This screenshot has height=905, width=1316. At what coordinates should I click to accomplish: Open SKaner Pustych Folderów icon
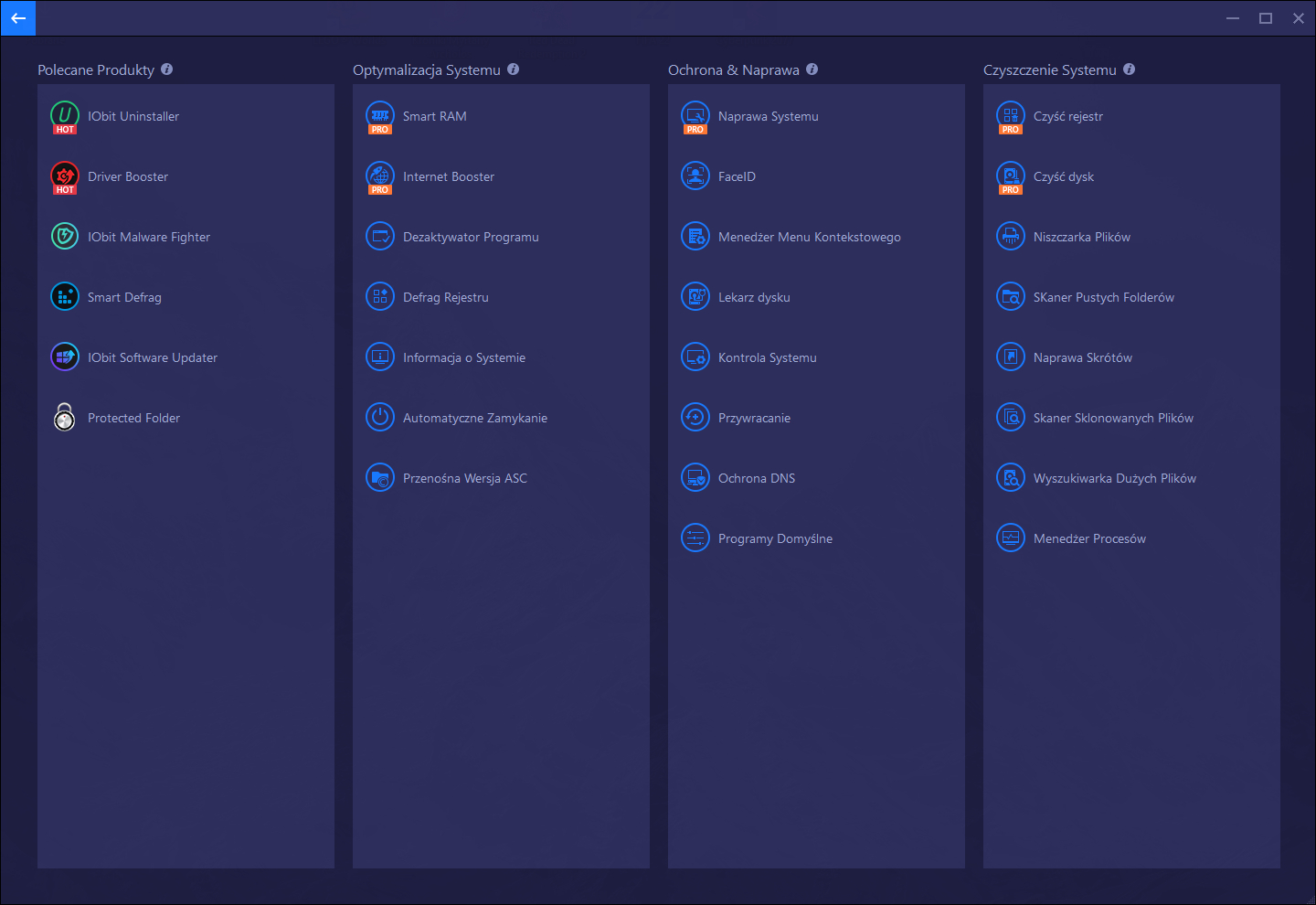[x=1011, y=296]
